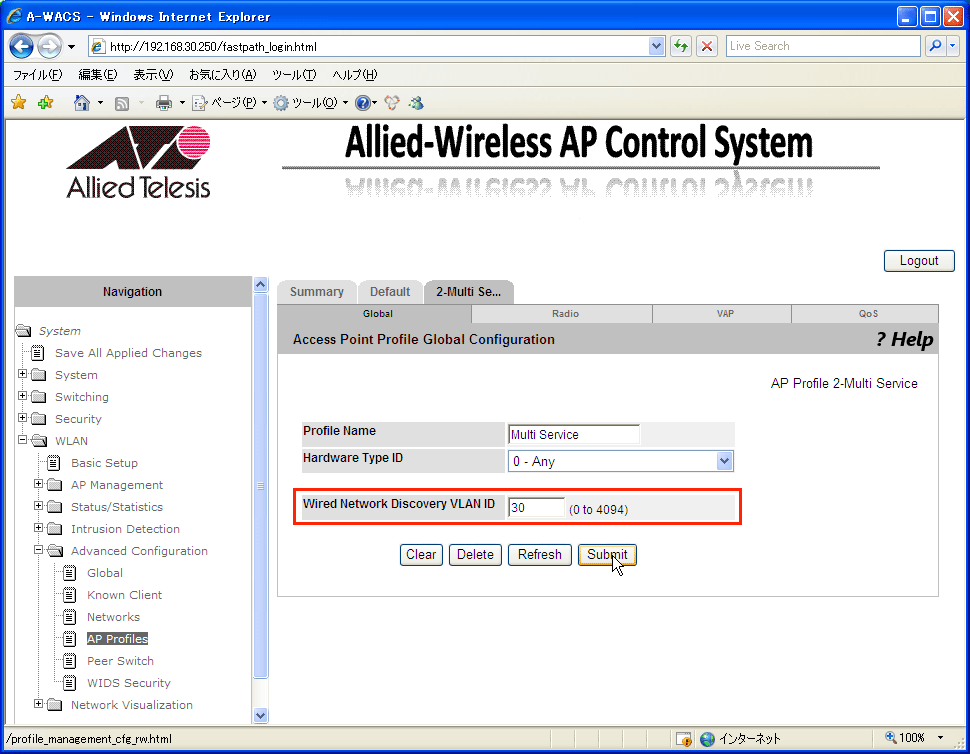Click the WIDS Security page icon

70,683
